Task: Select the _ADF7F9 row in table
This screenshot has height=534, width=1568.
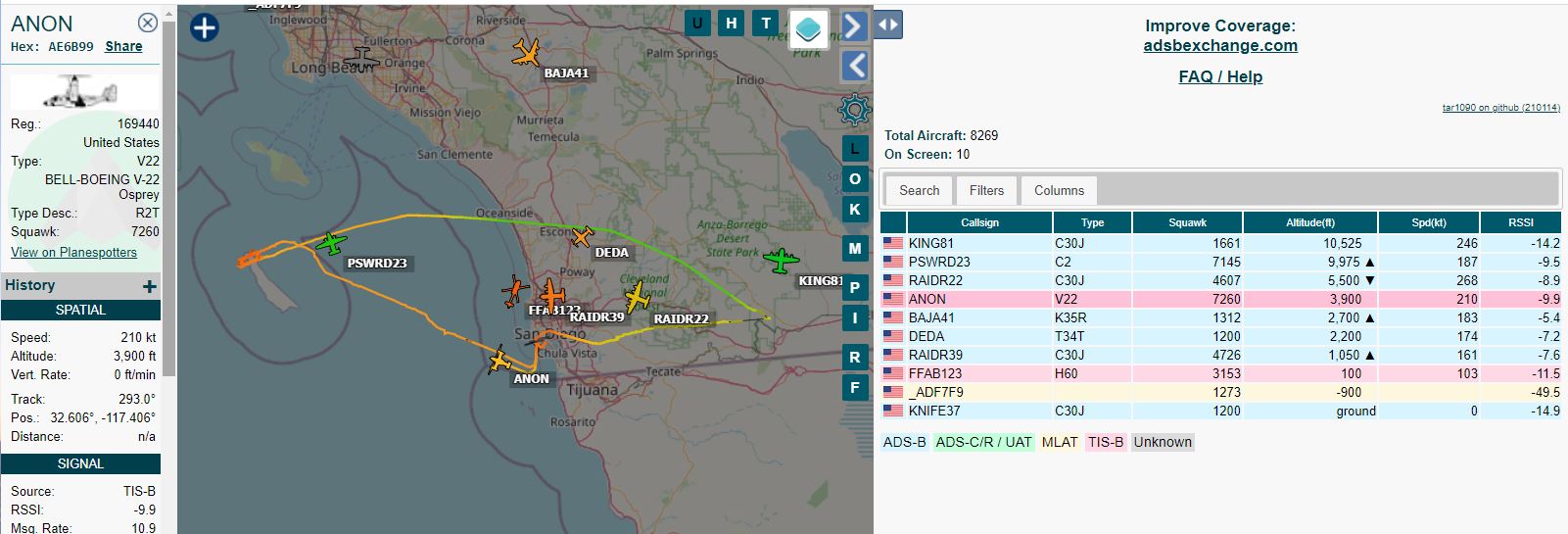Action: click(1221, 392)
